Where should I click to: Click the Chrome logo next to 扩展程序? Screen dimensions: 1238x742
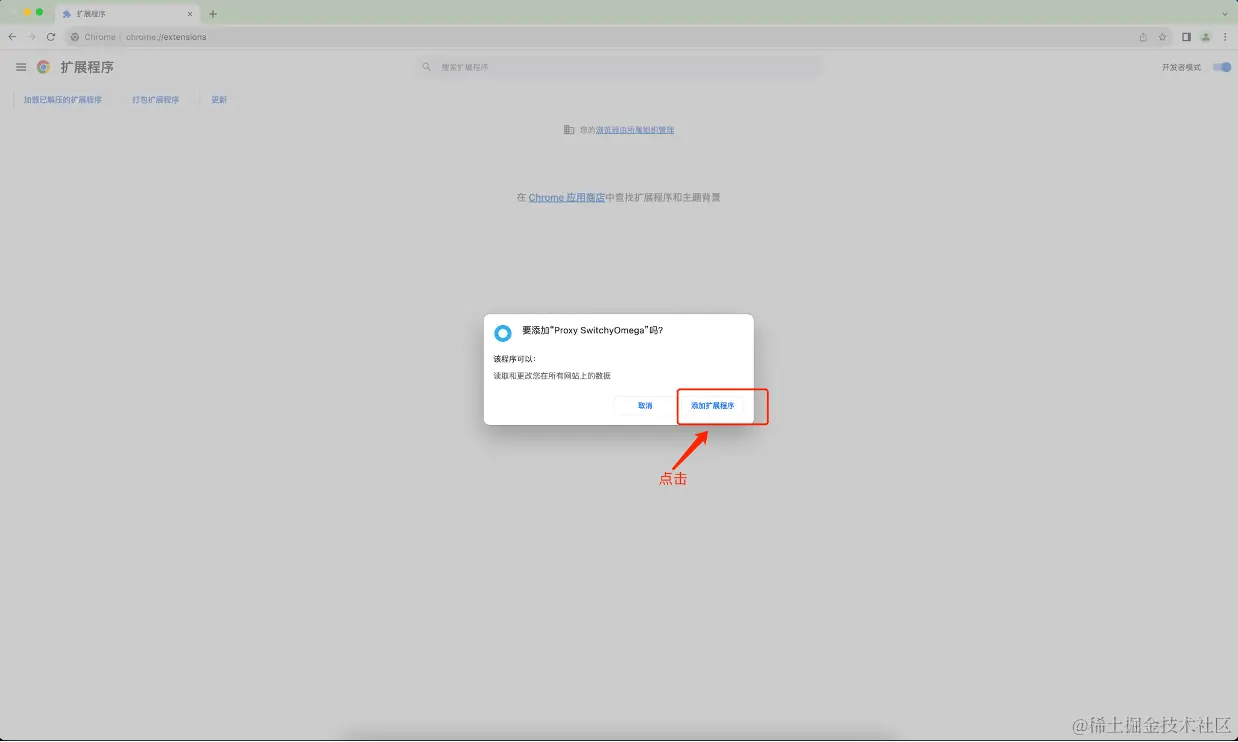(44, 67)
